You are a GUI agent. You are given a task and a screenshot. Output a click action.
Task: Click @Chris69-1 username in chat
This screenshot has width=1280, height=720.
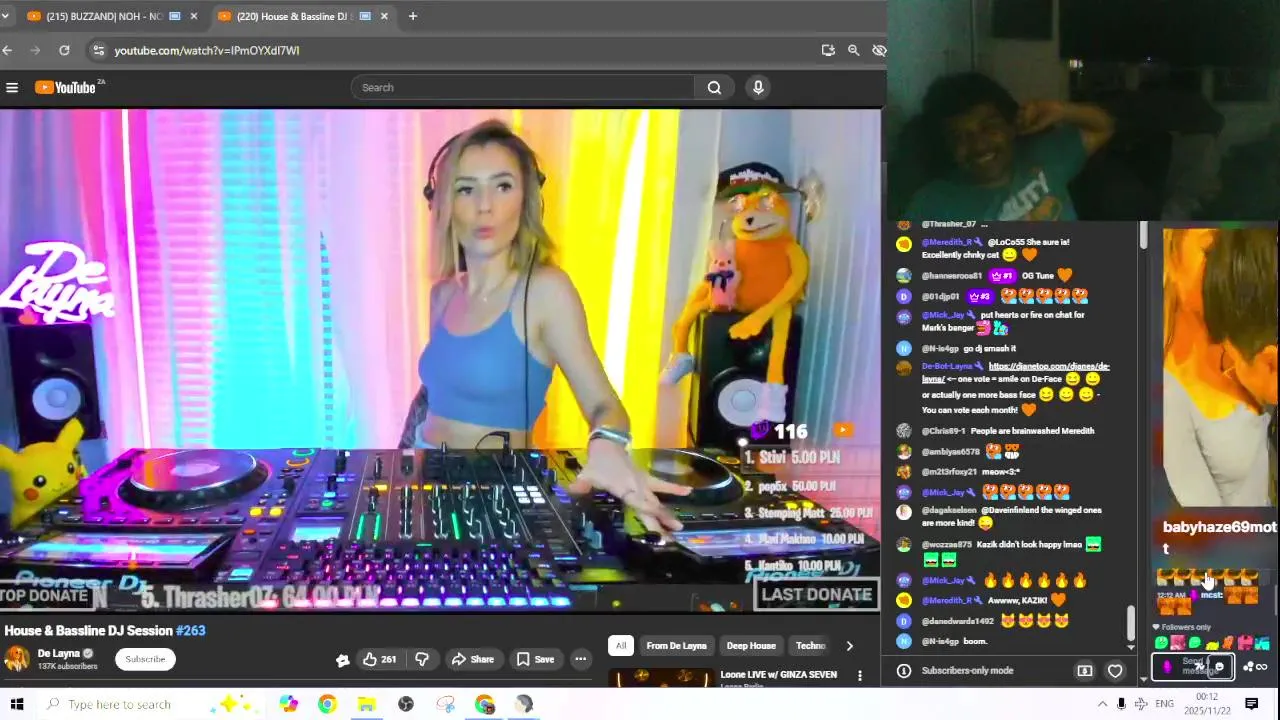coord(943,431)
